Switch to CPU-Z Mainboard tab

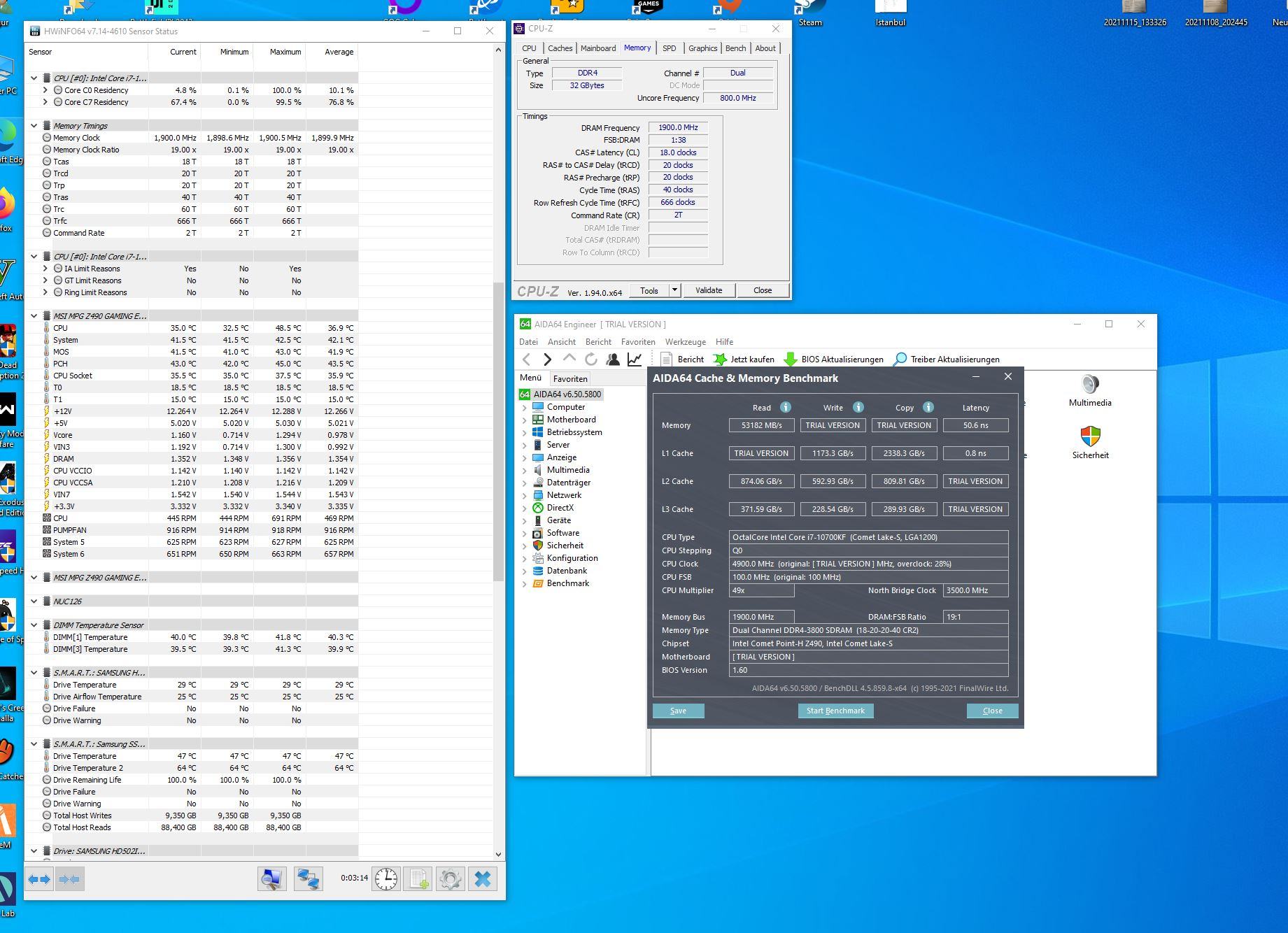598,48
